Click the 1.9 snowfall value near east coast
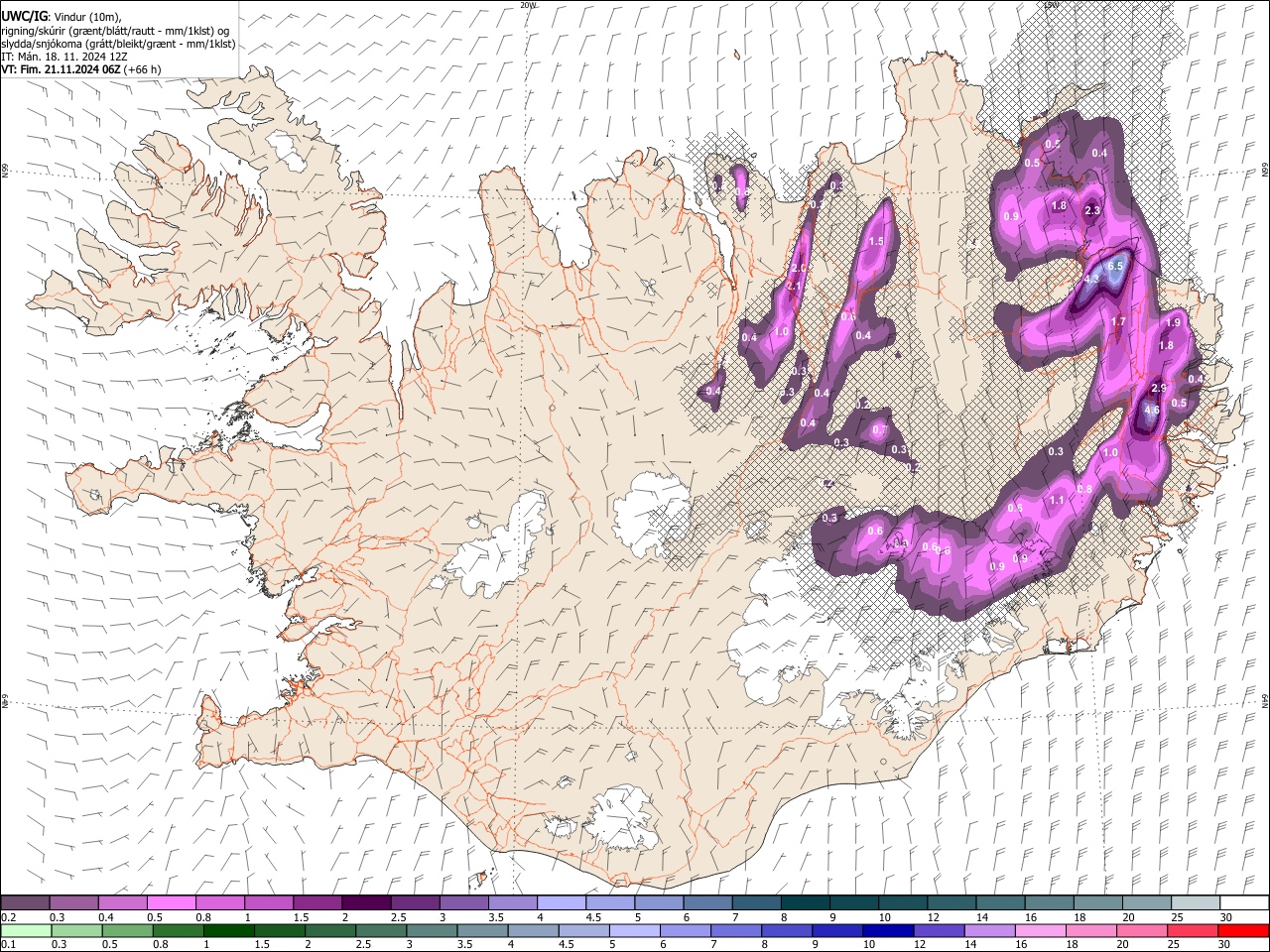 point(1173,322)
